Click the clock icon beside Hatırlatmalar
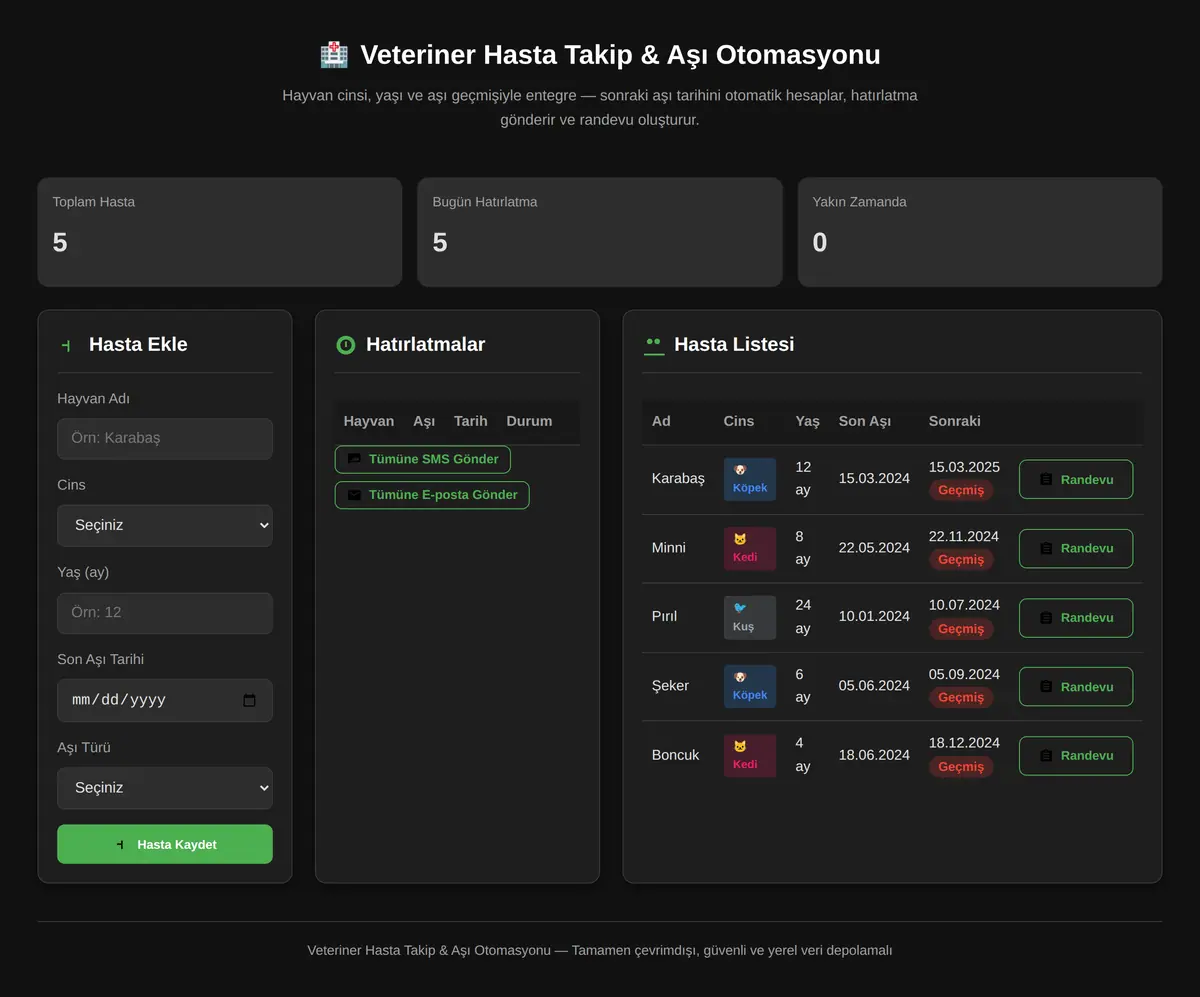Viewport: 1200px width, 997px height. point(346,345)
